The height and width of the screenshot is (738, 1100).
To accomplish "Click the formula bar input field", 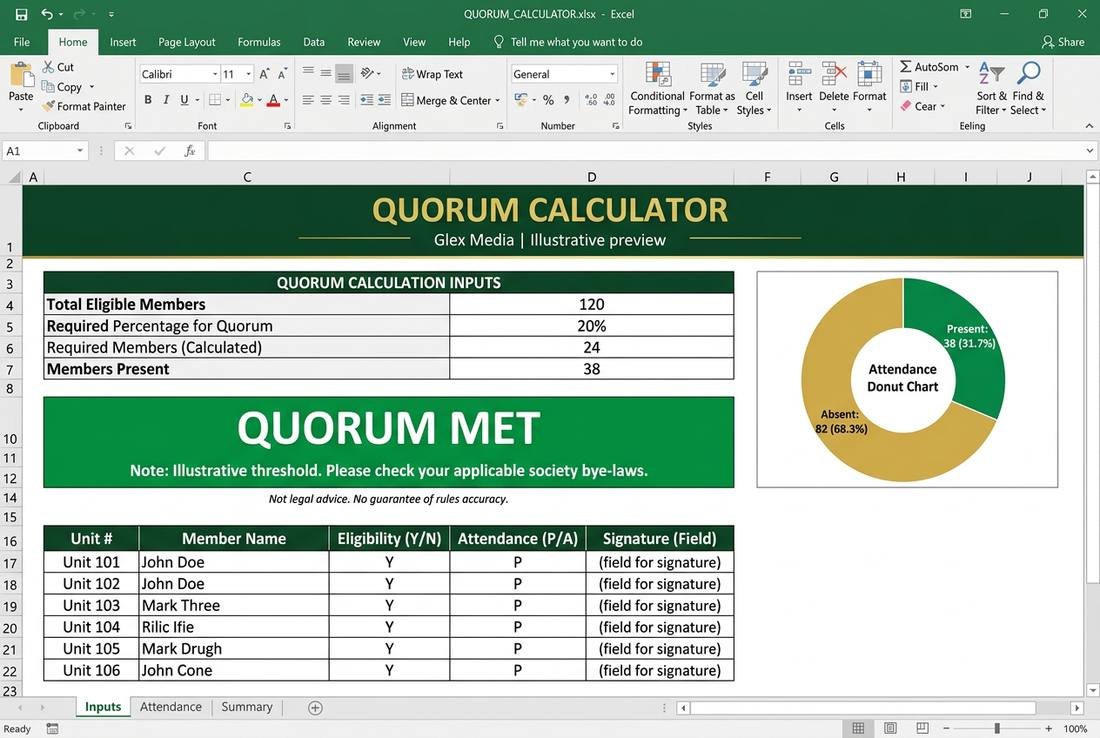I will point(645,151).
